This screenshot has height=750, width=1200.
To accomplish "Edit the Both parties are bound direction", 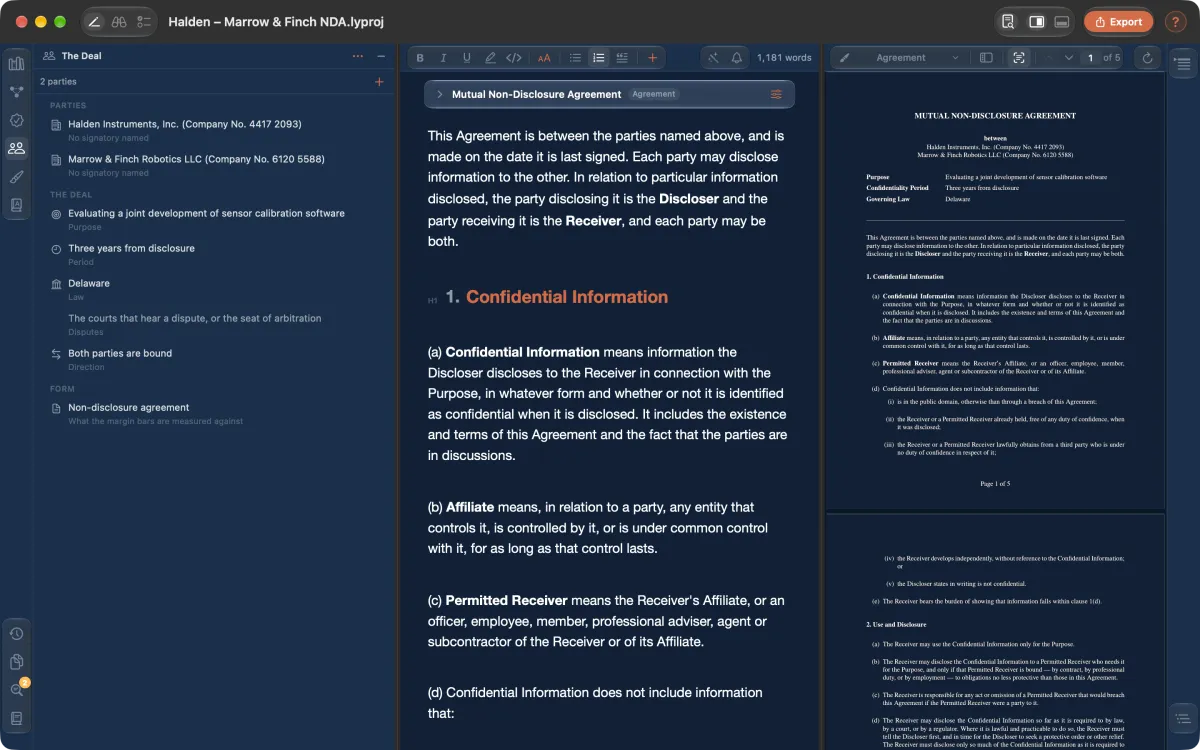I will coord(217,359).
